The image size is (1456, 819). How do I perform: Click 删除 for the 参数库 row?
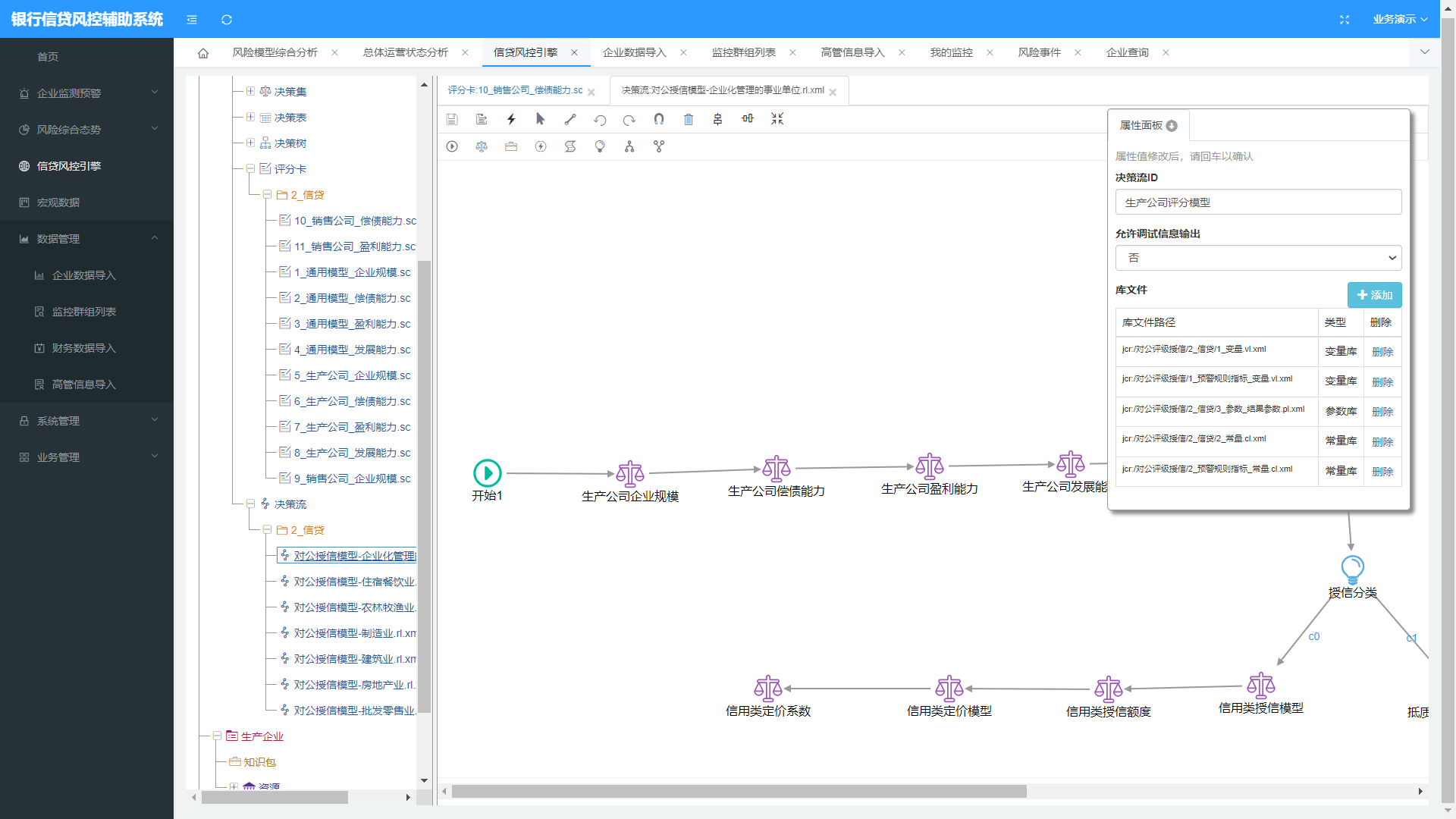pos(1382,412)
